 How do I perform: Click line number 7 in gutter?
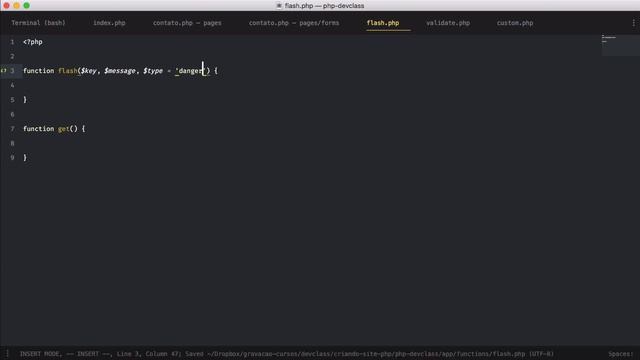tap(12, 129)
